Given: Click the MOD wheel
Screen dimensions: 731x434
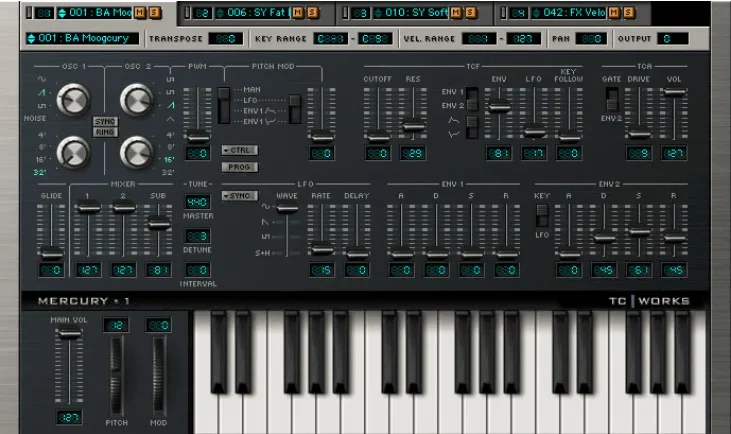Looking at the screenshot, I should [x=159, y=375].
